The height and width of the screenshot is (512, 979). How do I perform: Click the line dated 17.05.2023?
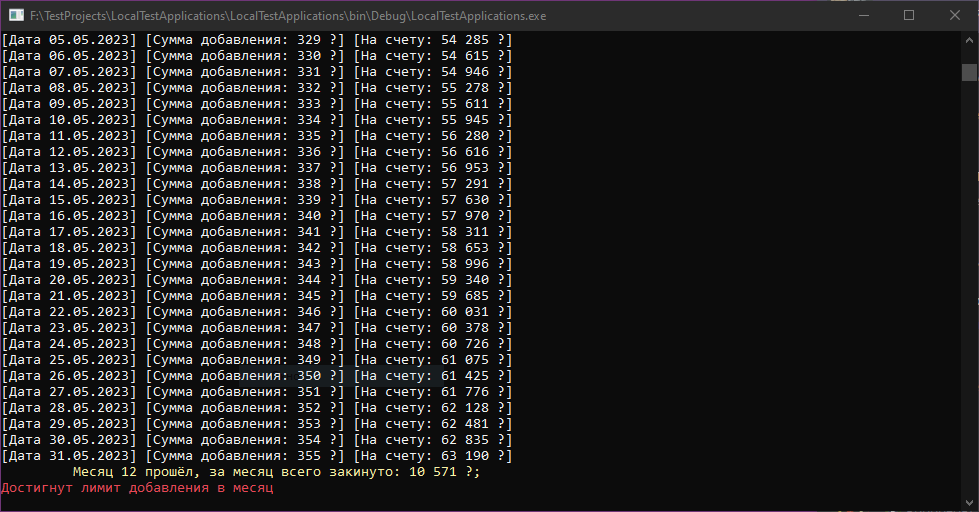click(257, 232)
